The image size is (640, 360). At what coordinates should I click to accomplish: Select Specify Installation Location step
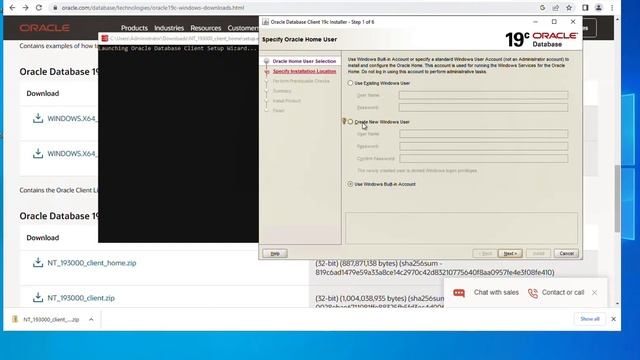coord(304,71)
